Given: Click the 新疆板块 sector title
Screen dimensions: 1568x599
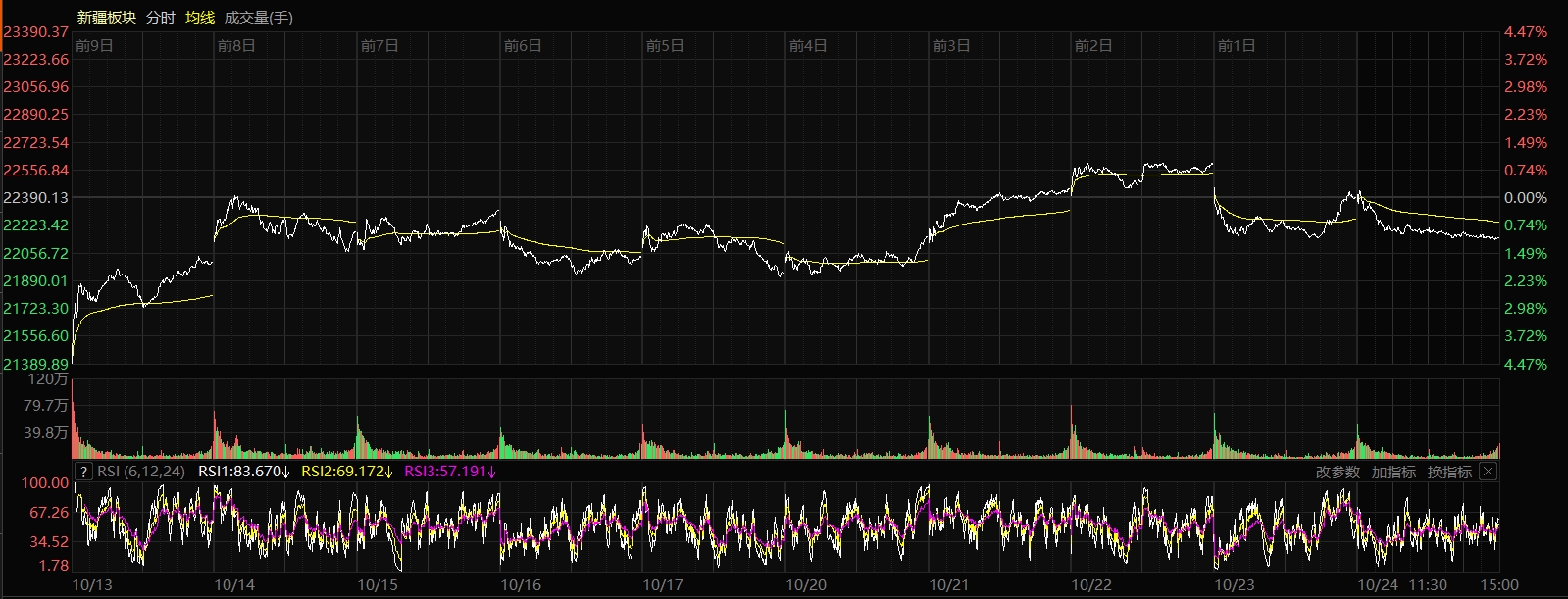Looking at the screenshot, I should [106, 17].
